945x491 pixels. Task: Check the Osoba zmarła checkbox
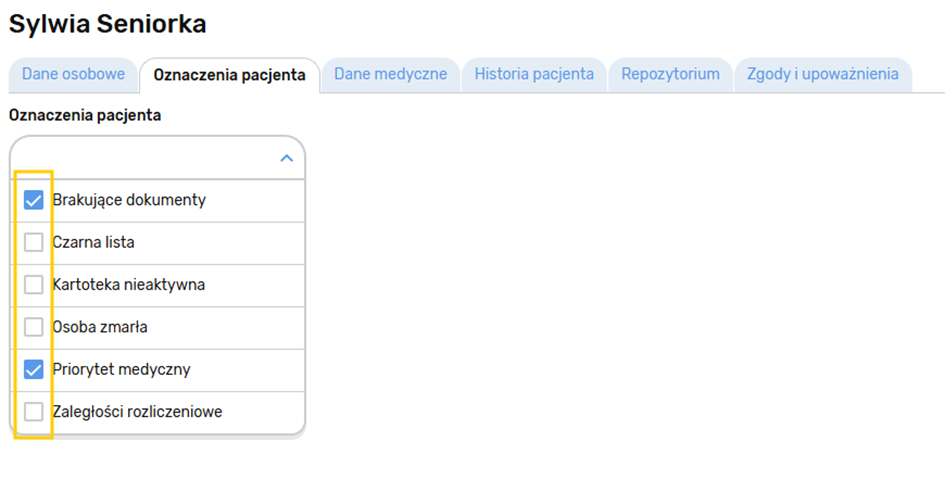(x=34, y=327)
